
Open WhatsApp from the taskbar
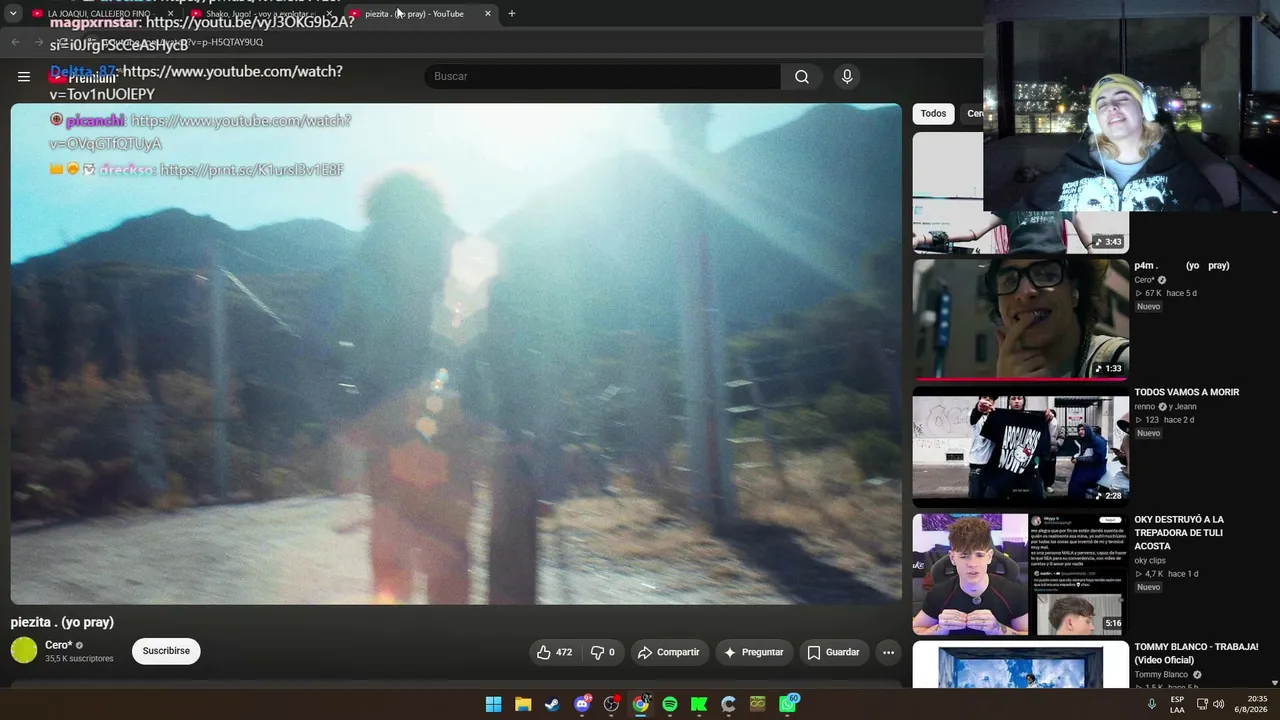(788, 704)
